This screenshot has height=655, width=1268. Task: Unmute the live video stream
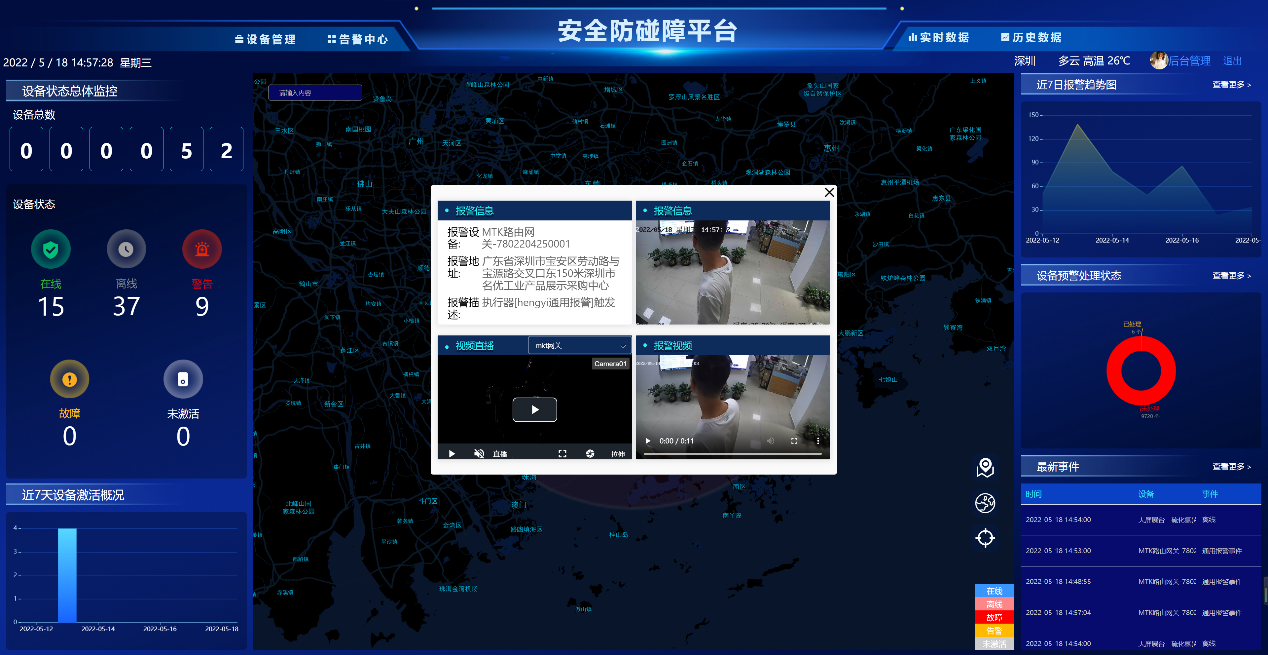479,454
